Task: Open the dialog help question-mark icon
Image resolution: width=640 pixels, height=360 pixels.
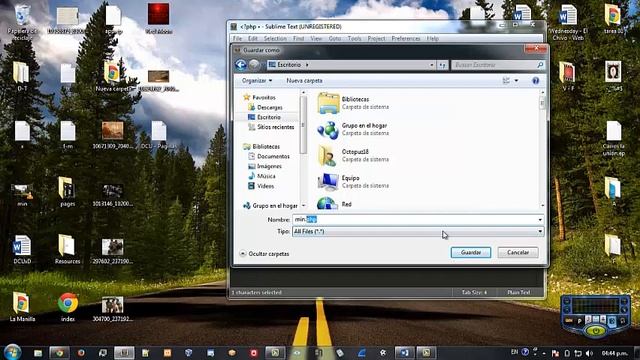Action: click(536, 81)
